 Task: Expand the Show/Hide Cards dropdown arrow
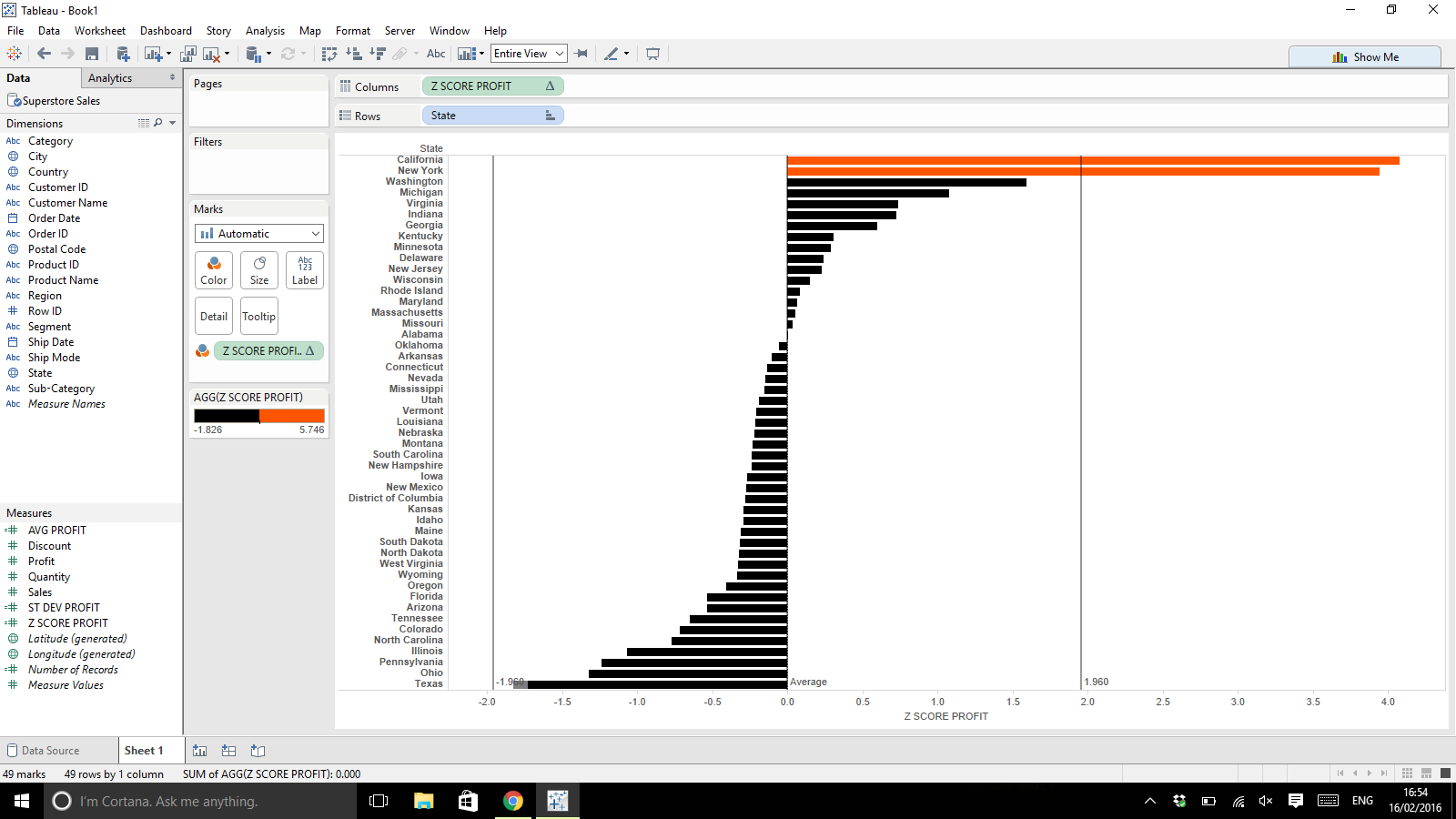pos(481,54)
